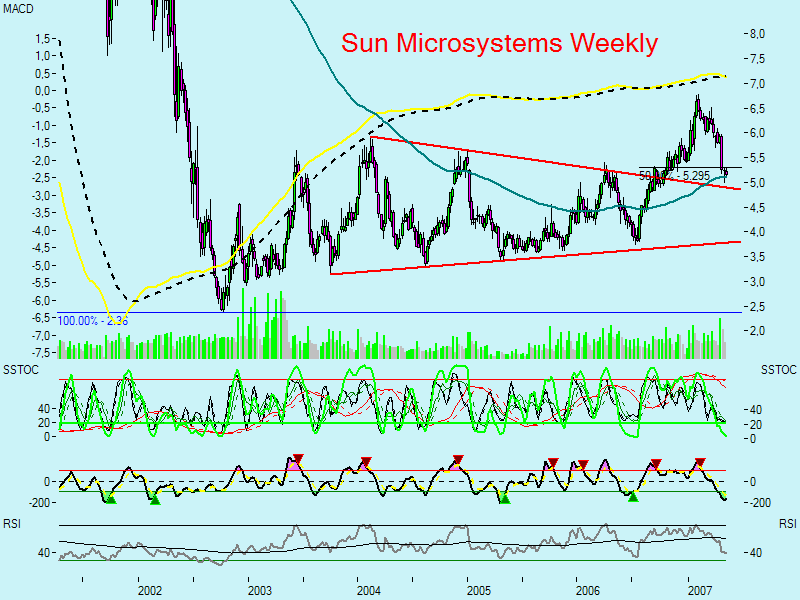The image size is (800, 600).
Task: Select the 2006 year label on time axis
Action: coord(588,591)
